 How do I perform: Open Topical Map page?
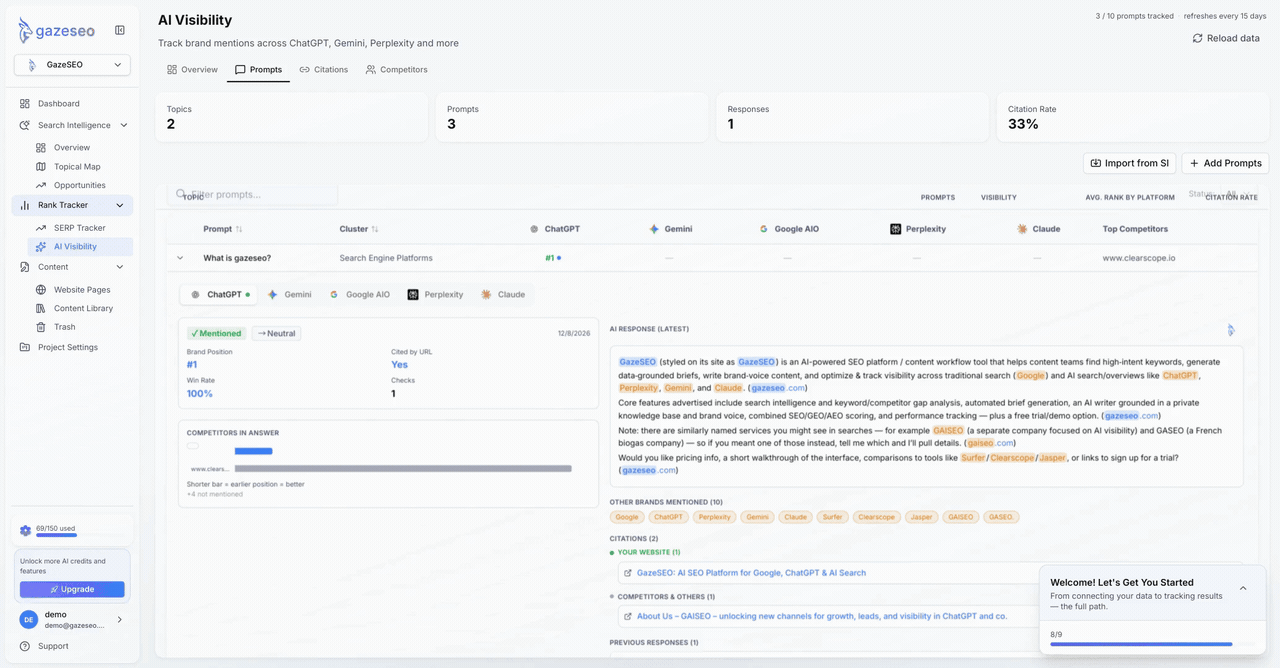click(x=77, y=167)
